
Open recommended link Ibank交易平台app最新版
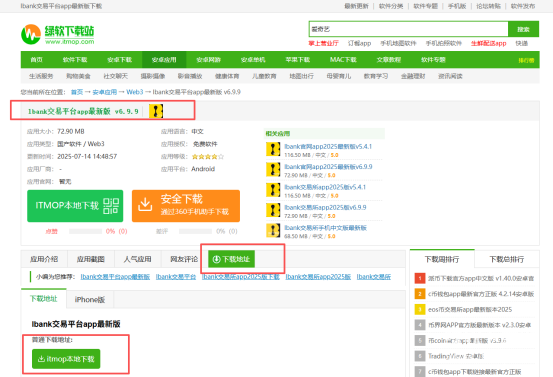115,277
